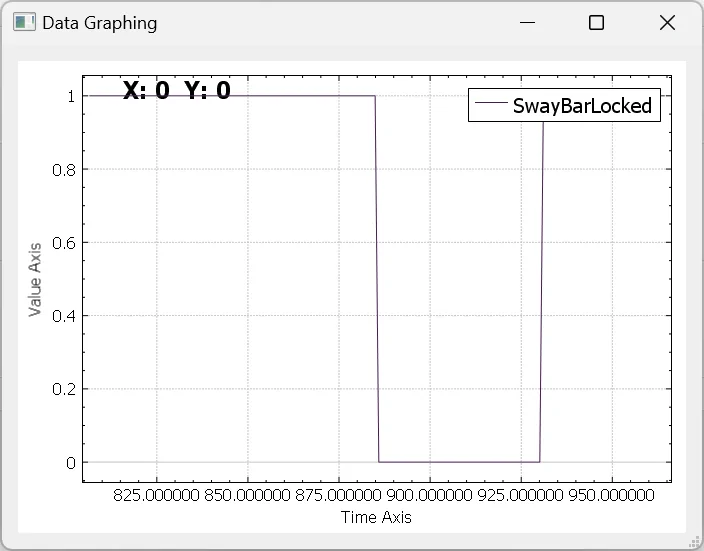This screenshot has height=551, width=704.
Task: Click the Data Graphing title text
Action: pyautogui.click(x=100, y=23)
